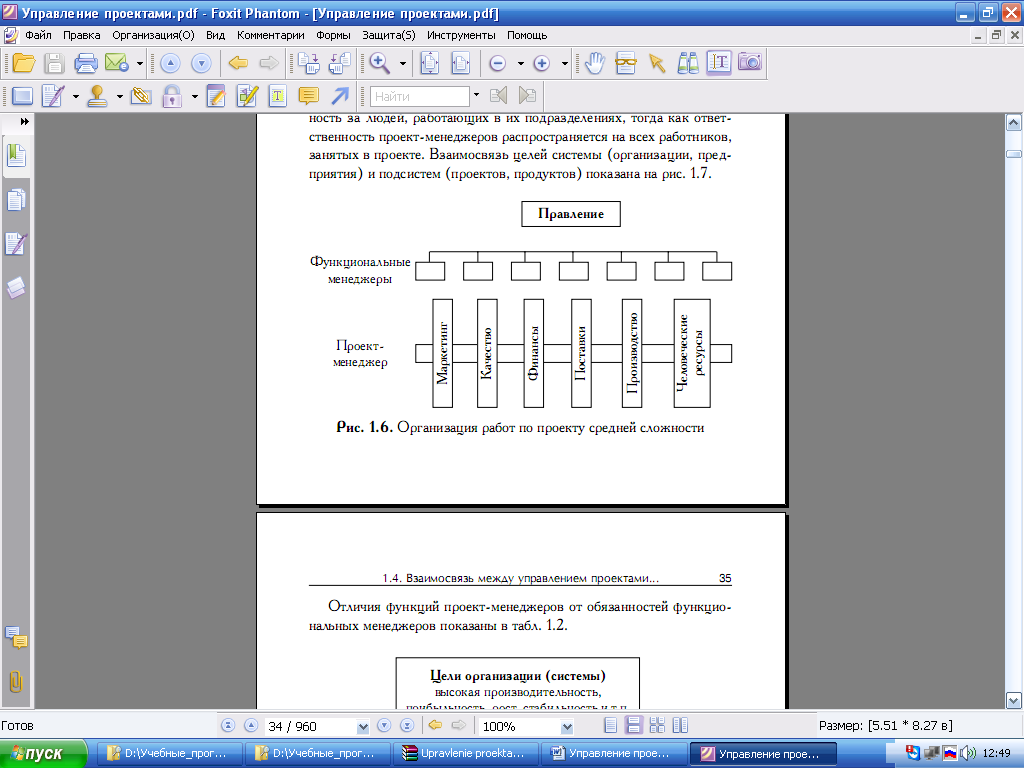Zoom out with the minus circle button
The height and width of the screenshot is (768, 1024).
tap(498, 63)
